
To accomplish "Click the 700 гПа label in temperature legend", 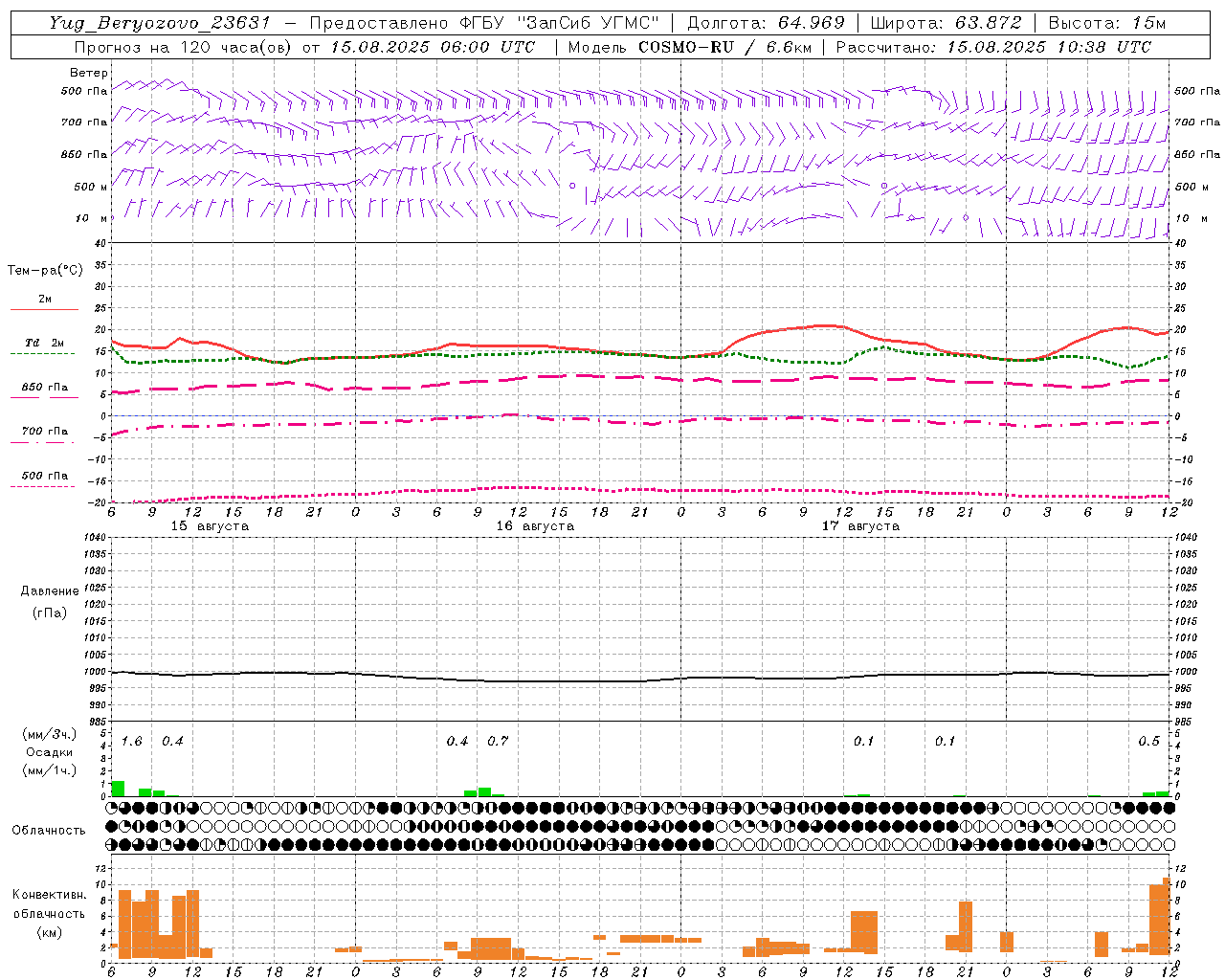I will (45, 432).
